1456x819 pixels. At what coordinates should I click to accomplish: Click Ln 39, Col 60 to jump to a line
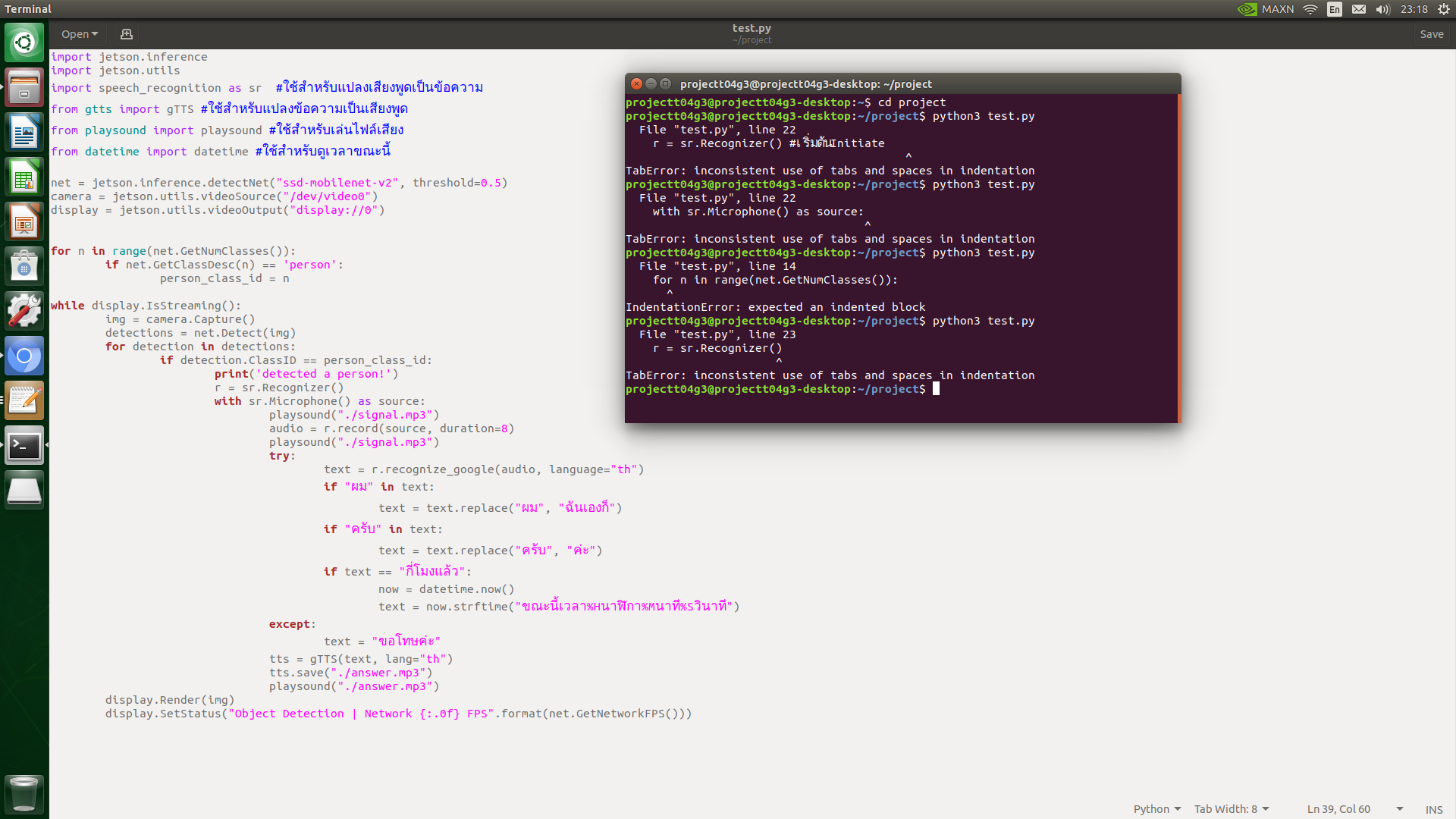coord(1339,808)
